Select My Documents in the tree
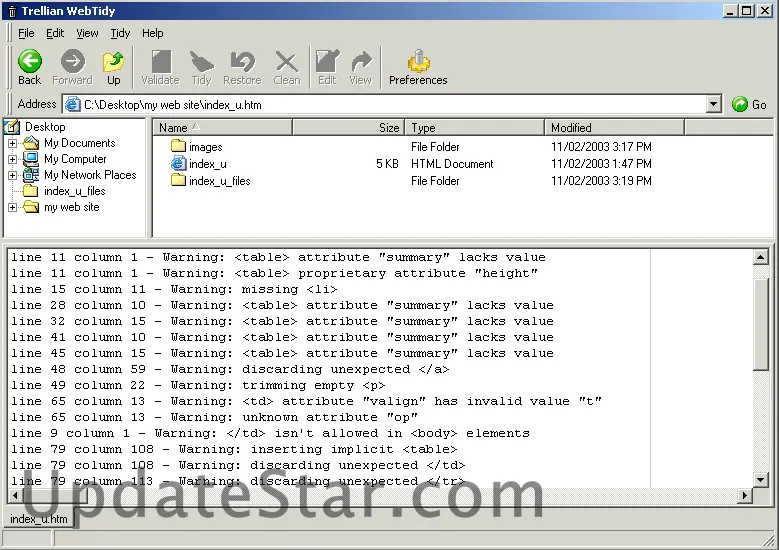 pyautogui.click(x=79, y=143)
